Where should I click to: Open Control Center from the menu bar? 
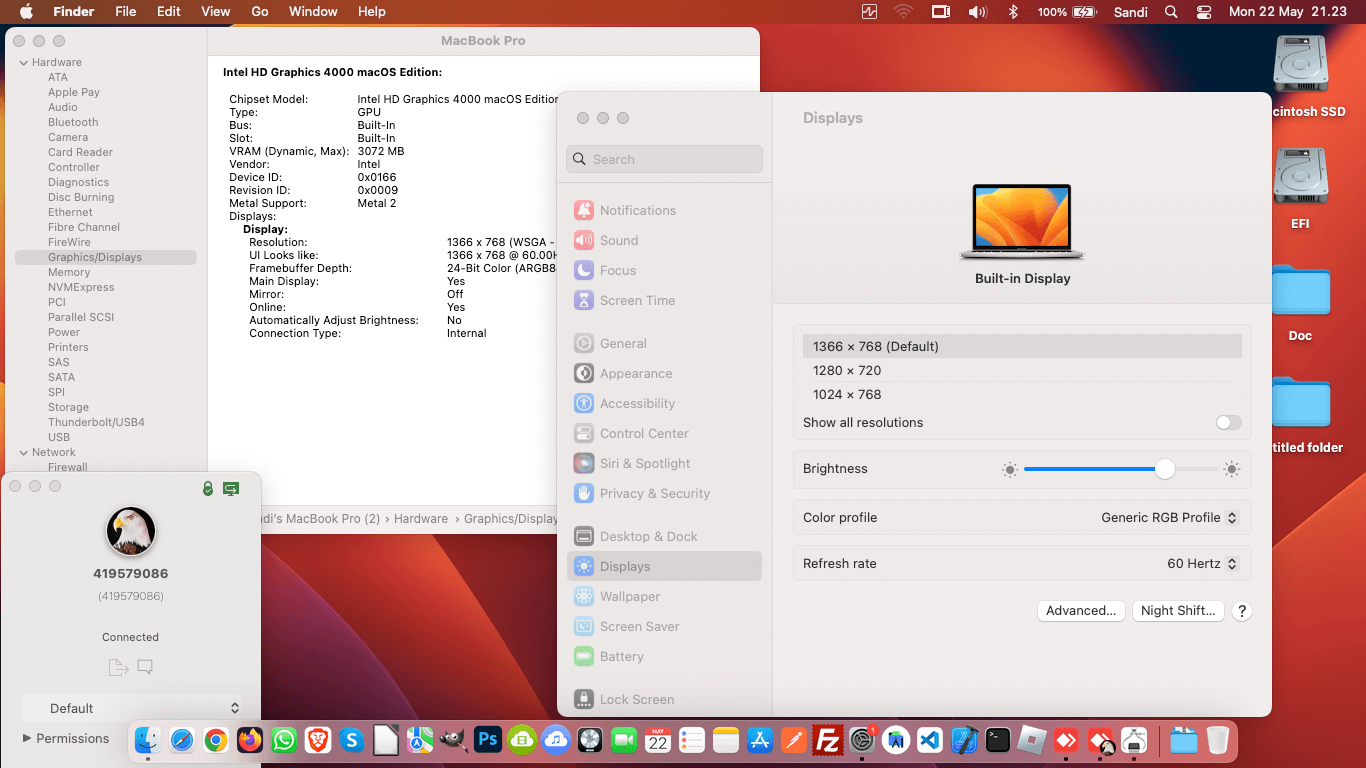[x=1204, y=12]
